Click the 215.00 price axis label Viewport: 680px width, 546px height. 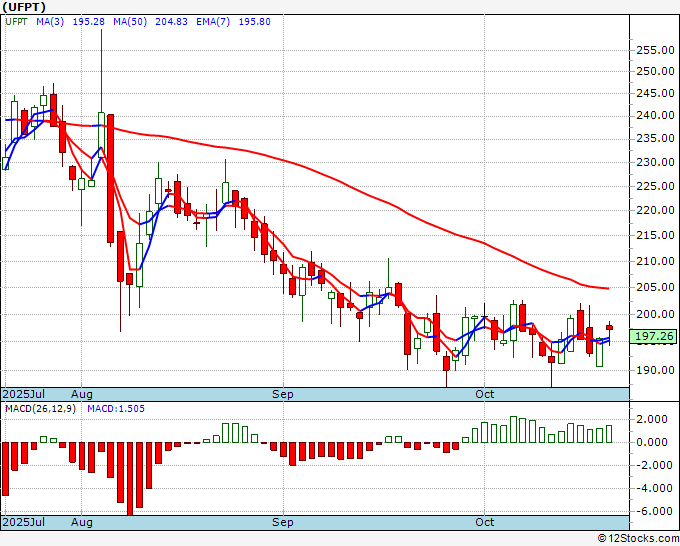coord(655,235)
